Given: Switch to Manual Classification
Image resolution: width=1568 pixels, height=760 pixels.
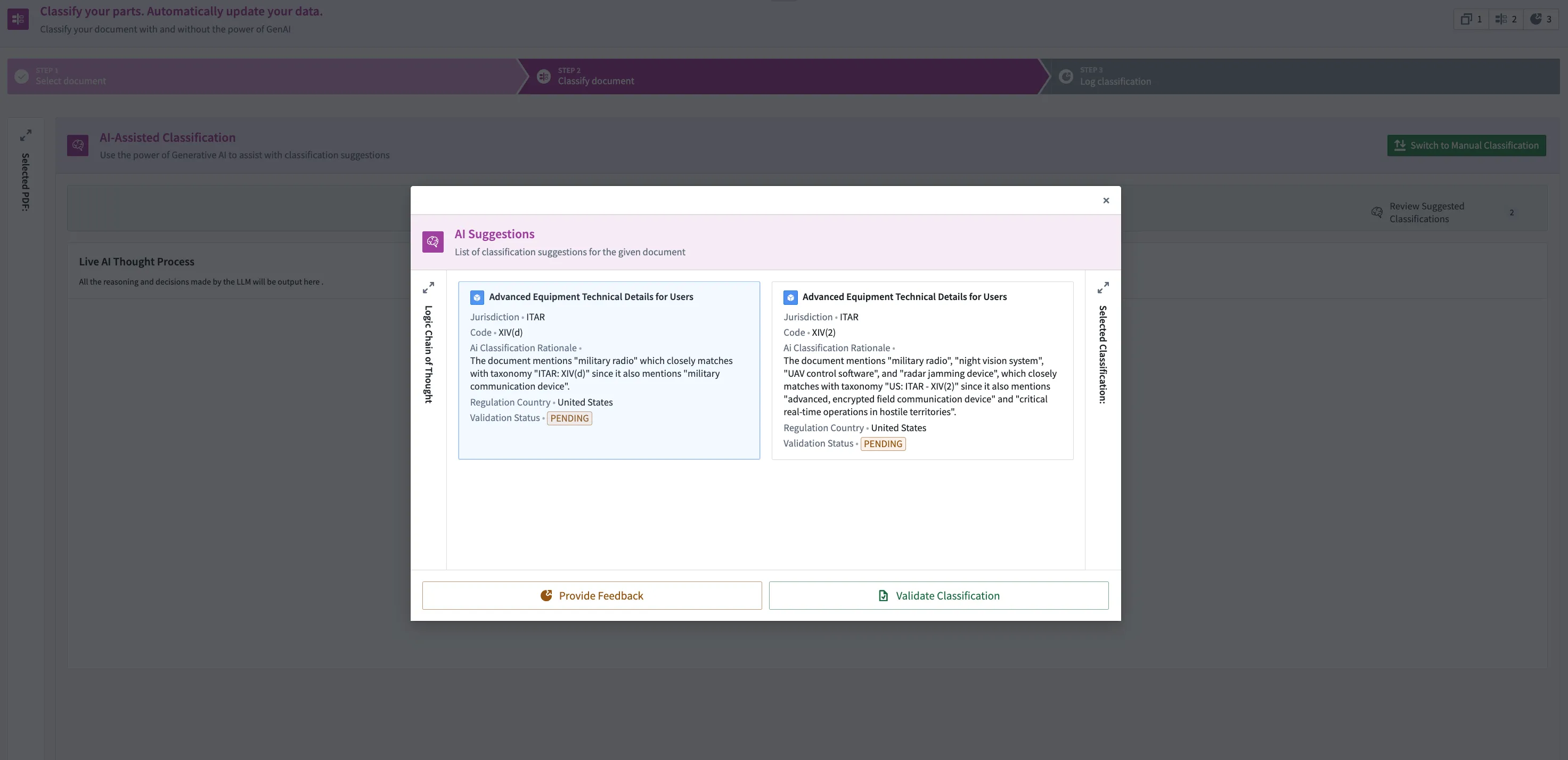Looking at the screenshot, I should (1466, 145).
